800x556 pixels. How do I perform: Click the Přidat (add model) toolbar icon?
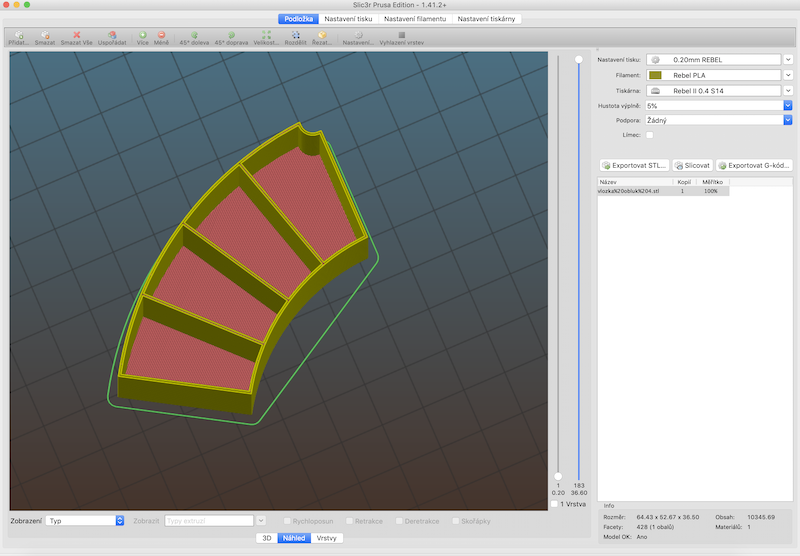(18, 35)
